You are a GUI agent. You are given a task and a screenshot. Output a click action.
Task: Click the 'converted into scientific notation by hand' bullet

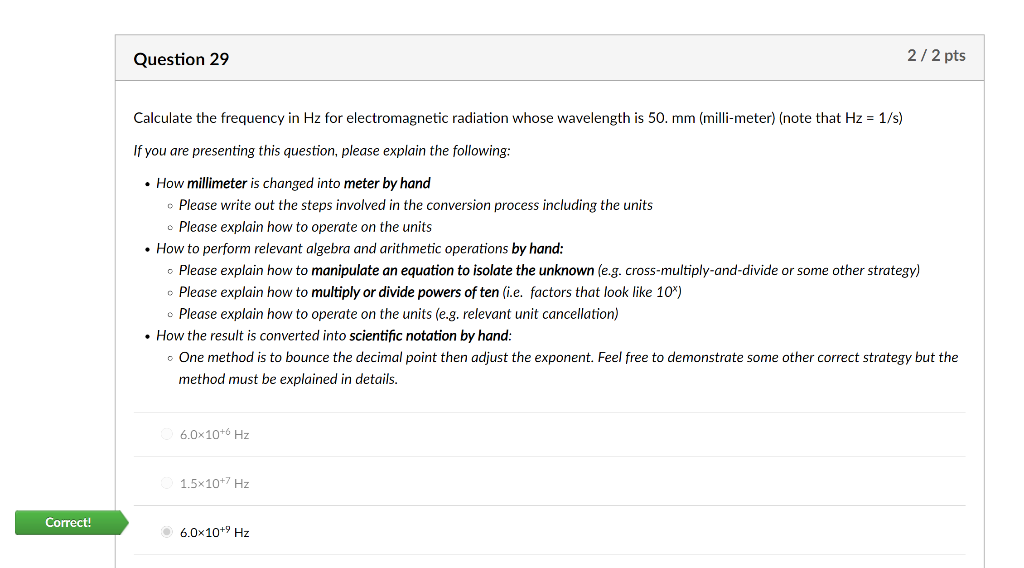[x=334, y=336]
